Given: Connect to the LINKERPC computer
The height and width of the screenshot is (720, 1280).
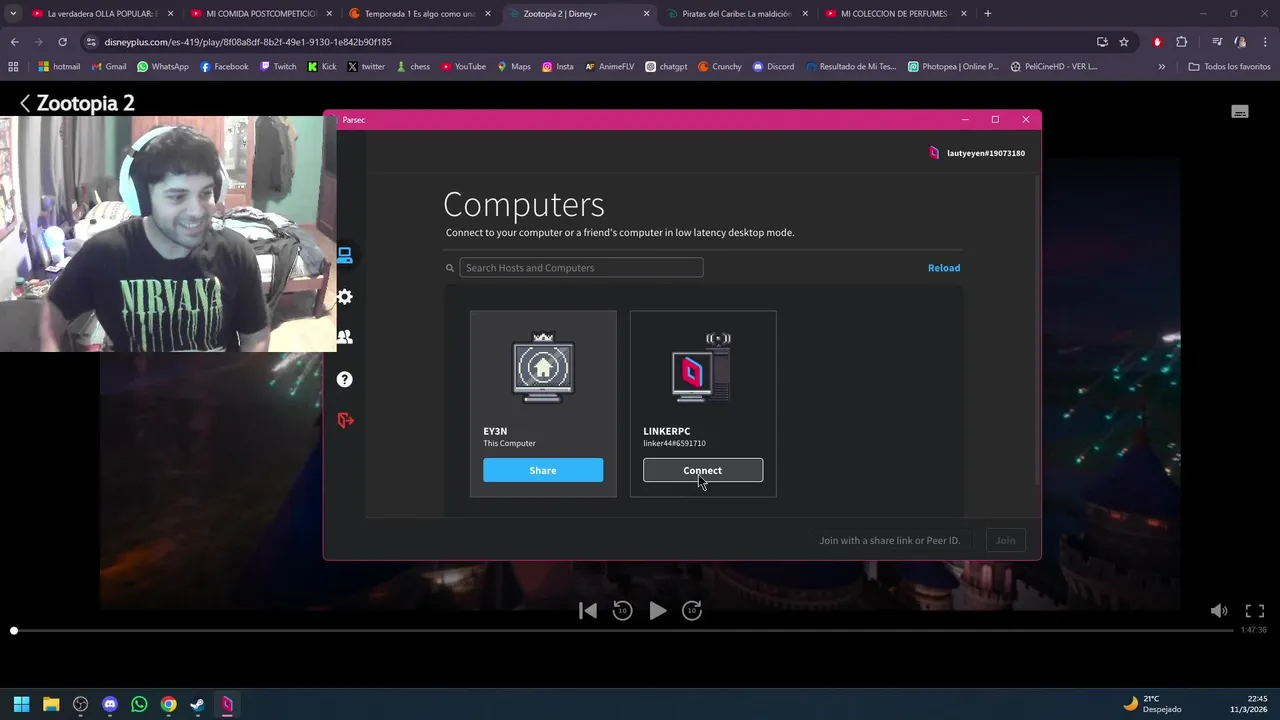Looking at the screenshot, I should [x=703, y=470].
